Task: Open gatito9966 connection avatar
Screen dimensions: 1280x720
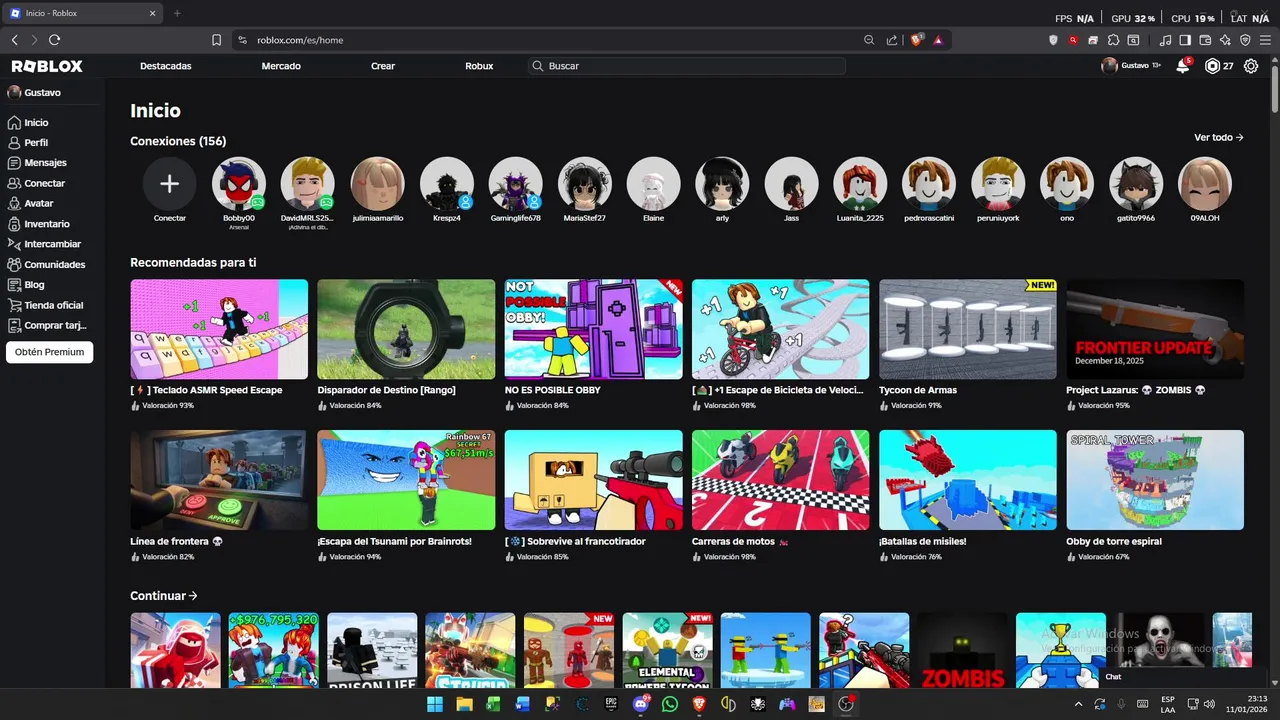Action: (x=1136, y=184)
